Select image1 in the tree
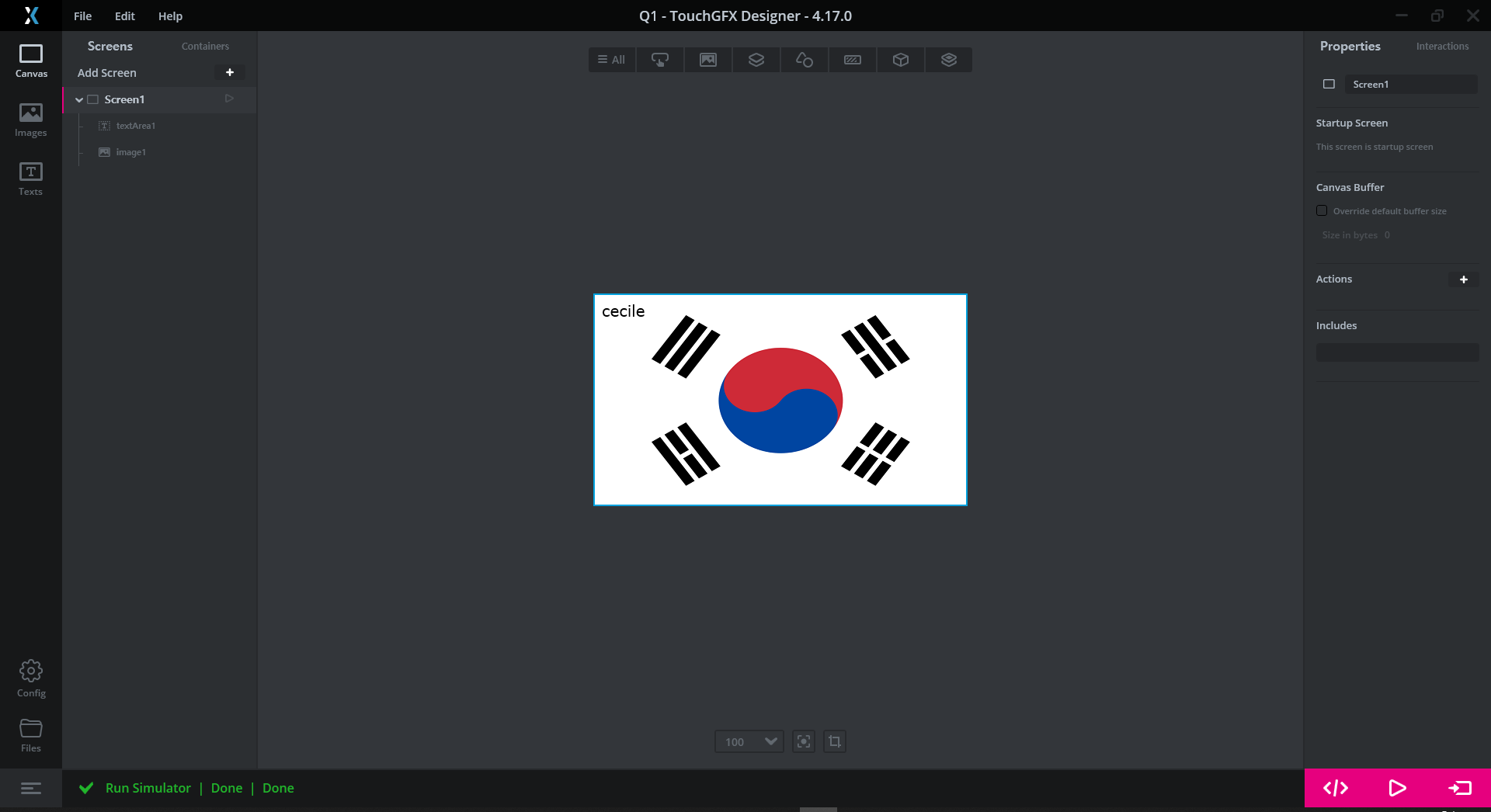 tap(131, 152)
